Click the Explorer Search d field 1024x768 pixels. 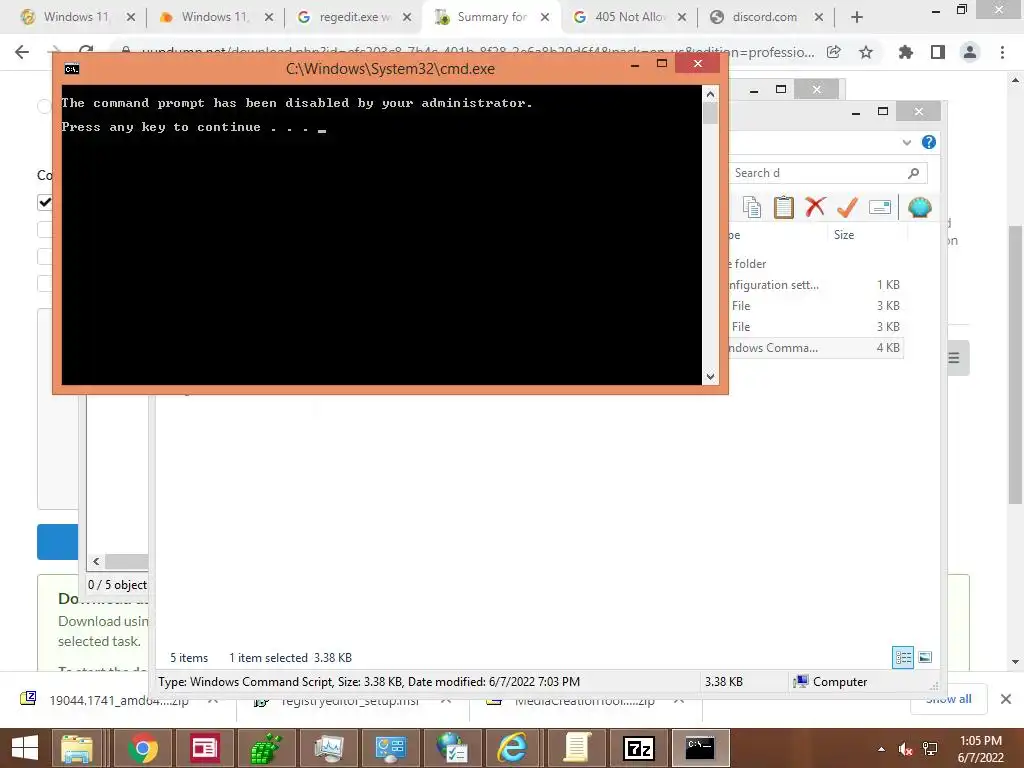818,173
